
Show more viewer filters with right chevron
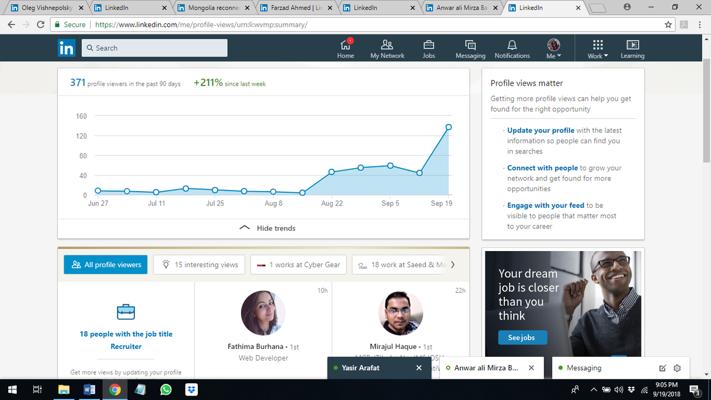pyautogui.click(x=453, y=264)
